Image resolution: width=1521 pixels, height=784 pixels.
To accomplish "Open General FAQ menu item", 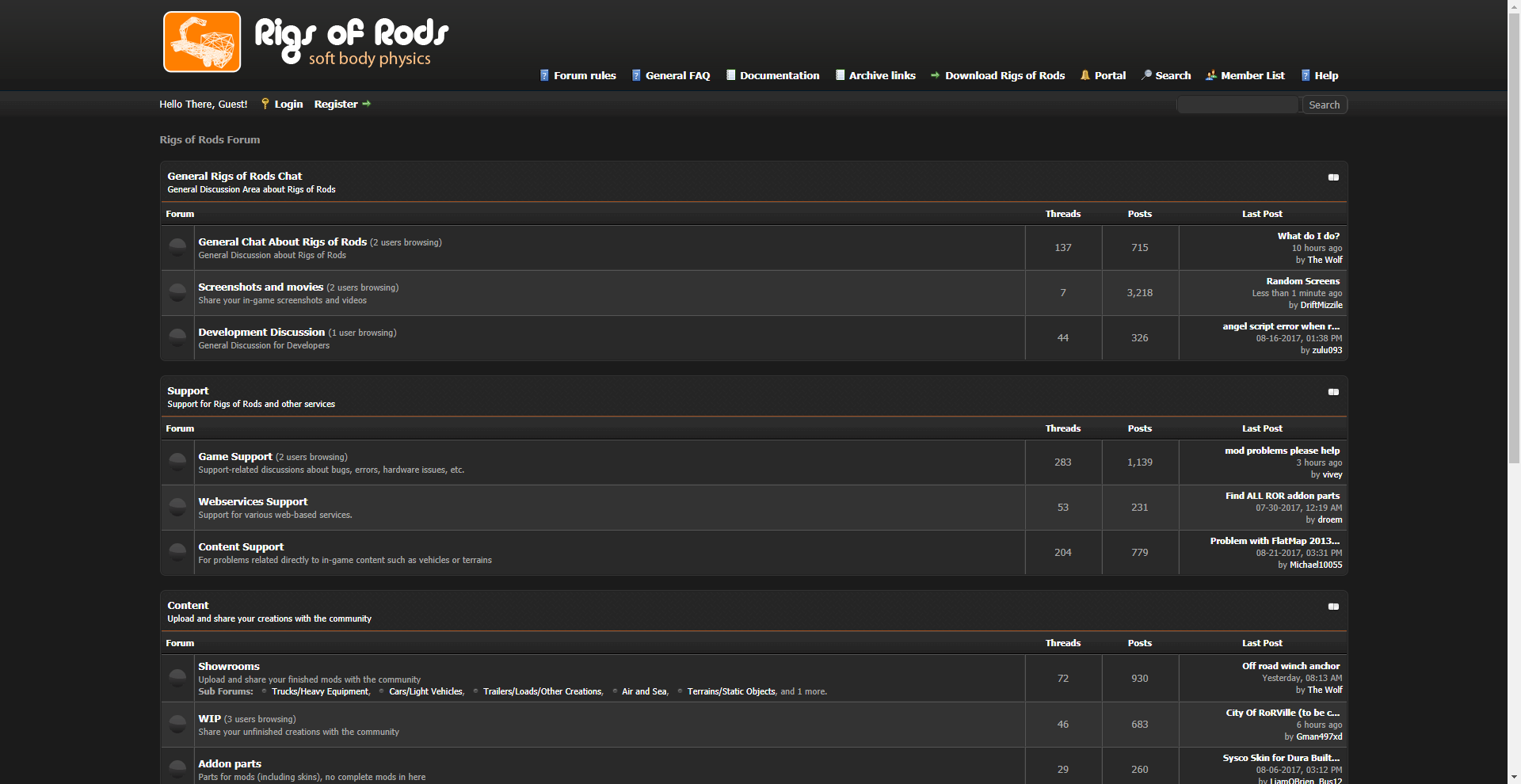I will click(677, 75).
